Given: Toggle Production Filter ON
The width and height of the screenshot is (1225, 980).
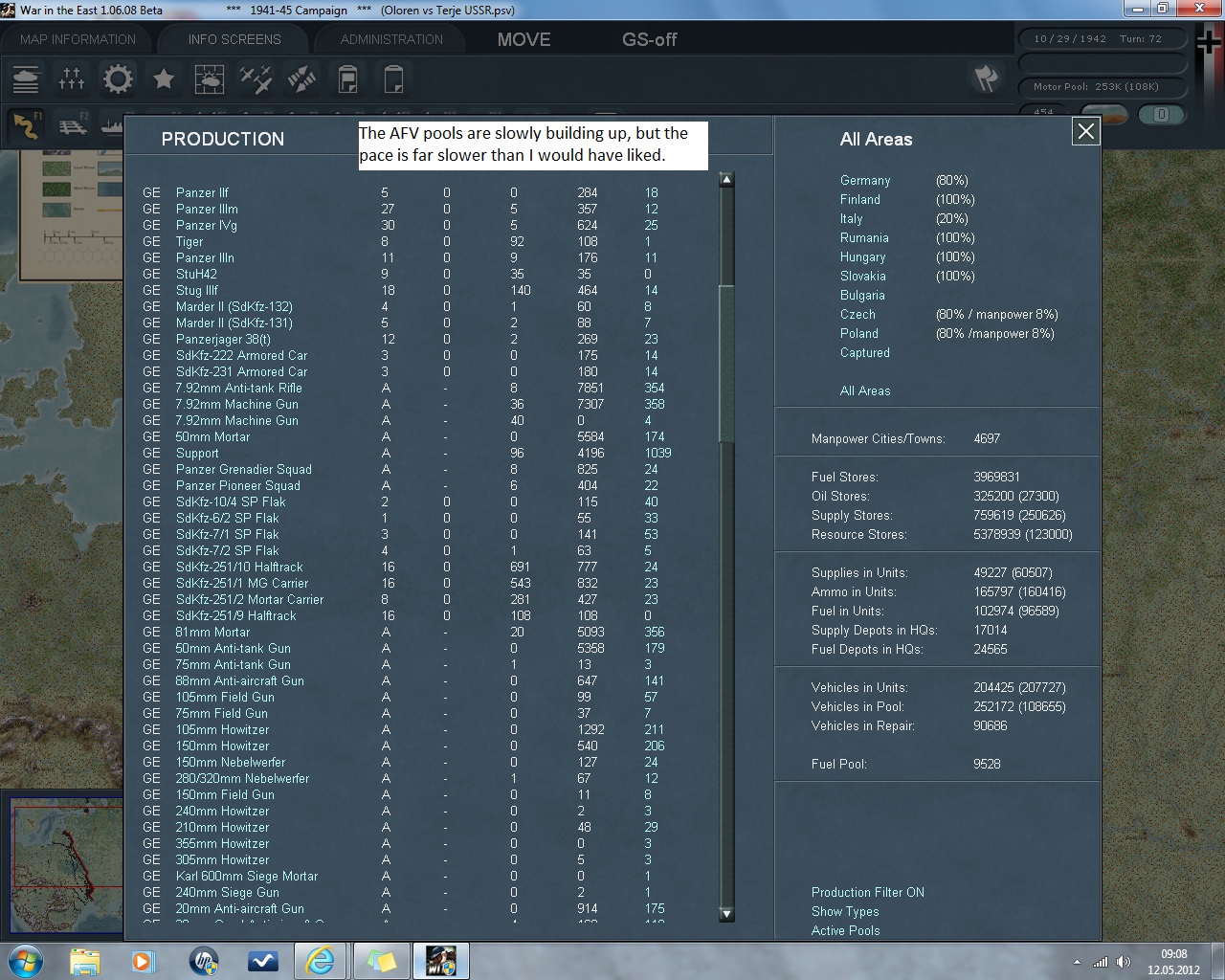Looking at the screenshot, I should click(x=868, y=892).
